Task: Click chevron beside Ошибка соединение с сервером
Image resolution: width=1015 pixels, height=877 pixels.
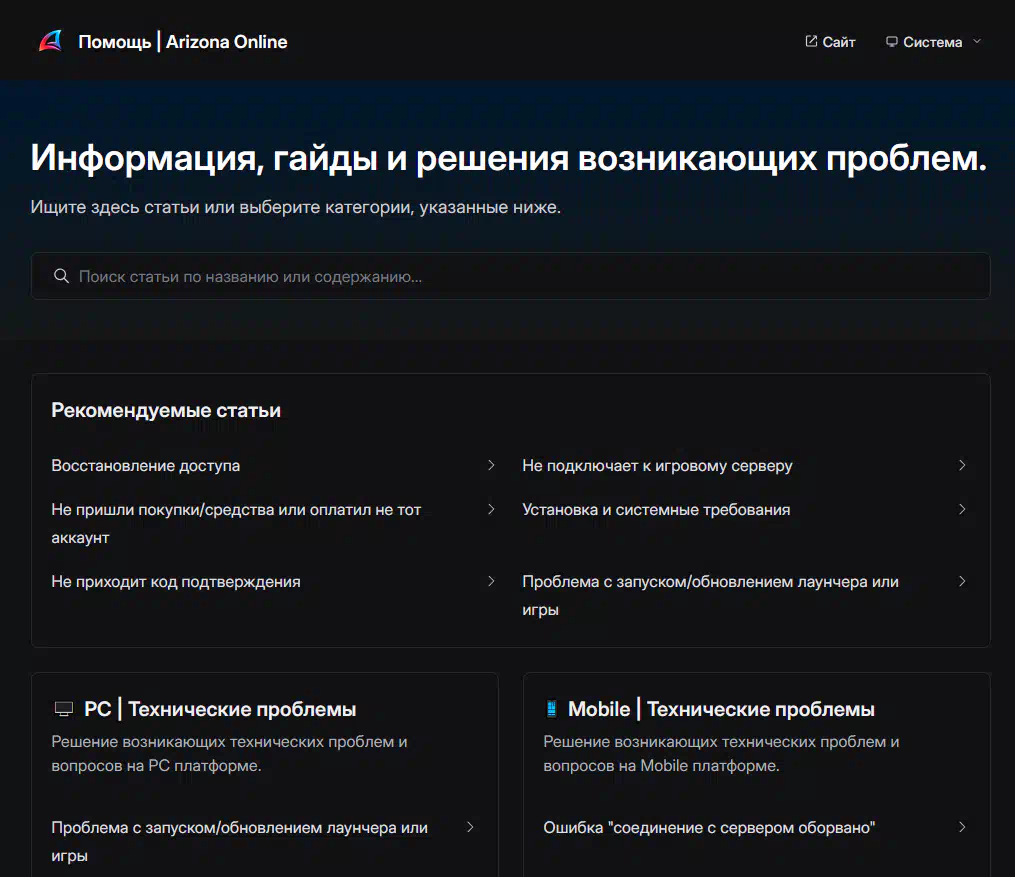Action: 962,827
